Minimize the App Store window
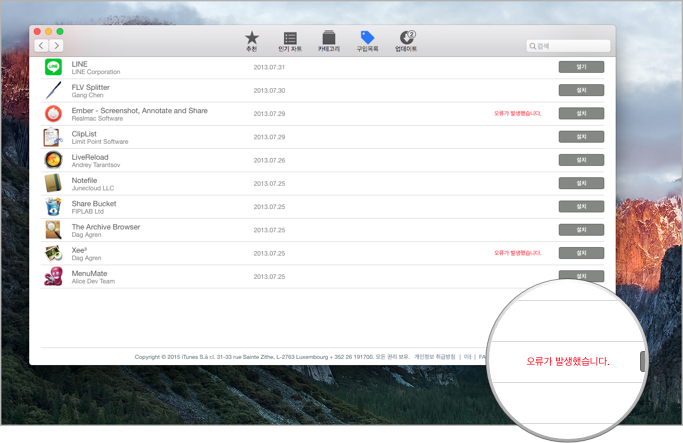This screenshot has width=683, height=443. 49,31
